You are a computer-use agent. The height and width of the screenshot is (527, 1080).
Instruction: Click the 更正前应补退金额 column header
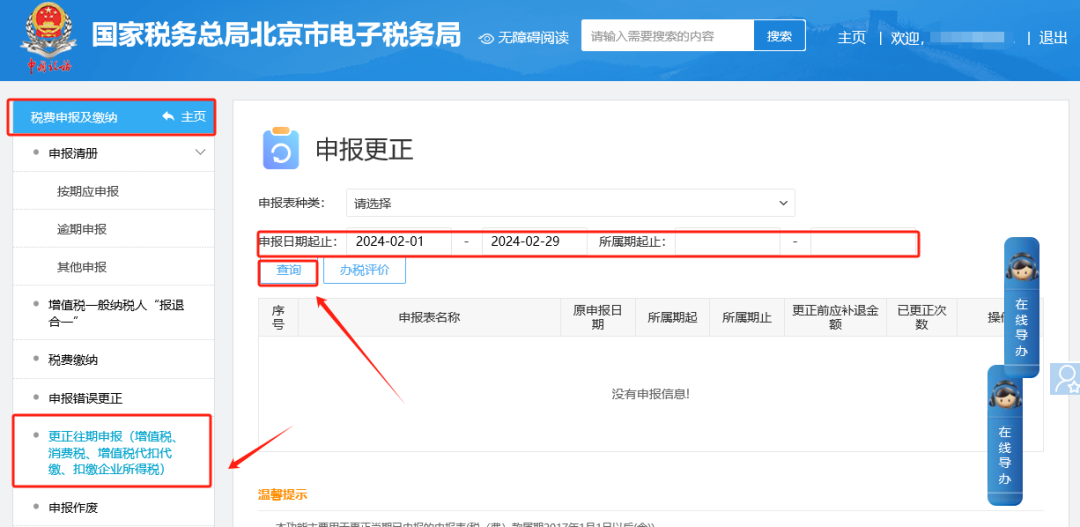point(835,318)
